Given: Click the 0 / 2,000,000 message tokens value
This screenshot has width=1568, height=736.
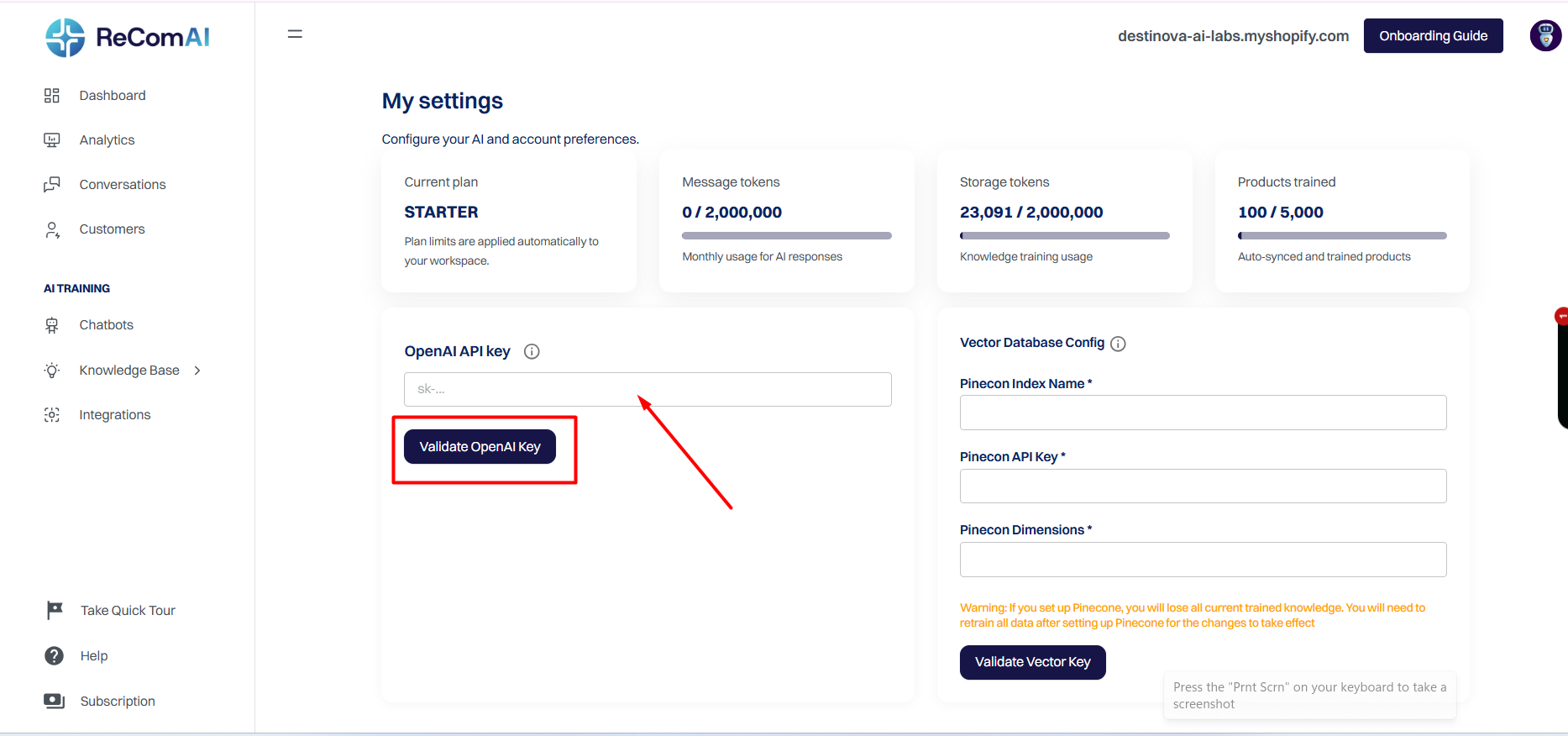Looking at the screenshot, I should point(732,213).
